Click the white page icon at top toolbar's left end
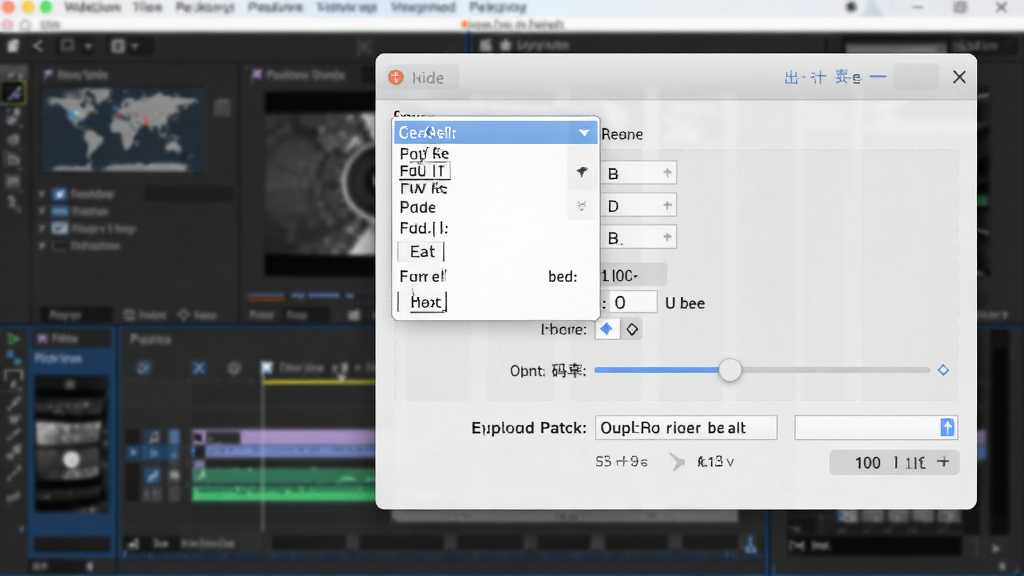This screenshot has height=576, width=1024. [x=12, y=46]
